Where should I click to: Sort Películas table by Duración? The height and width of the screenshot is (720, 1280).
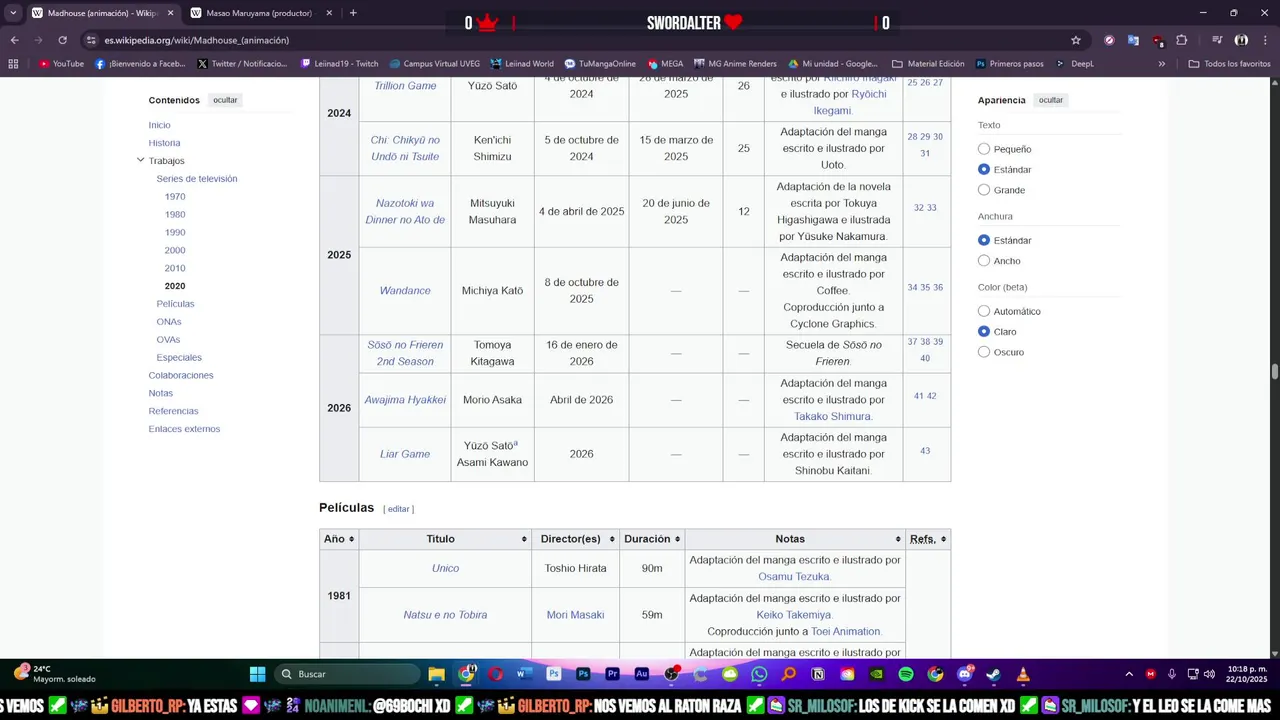(652, 539)
